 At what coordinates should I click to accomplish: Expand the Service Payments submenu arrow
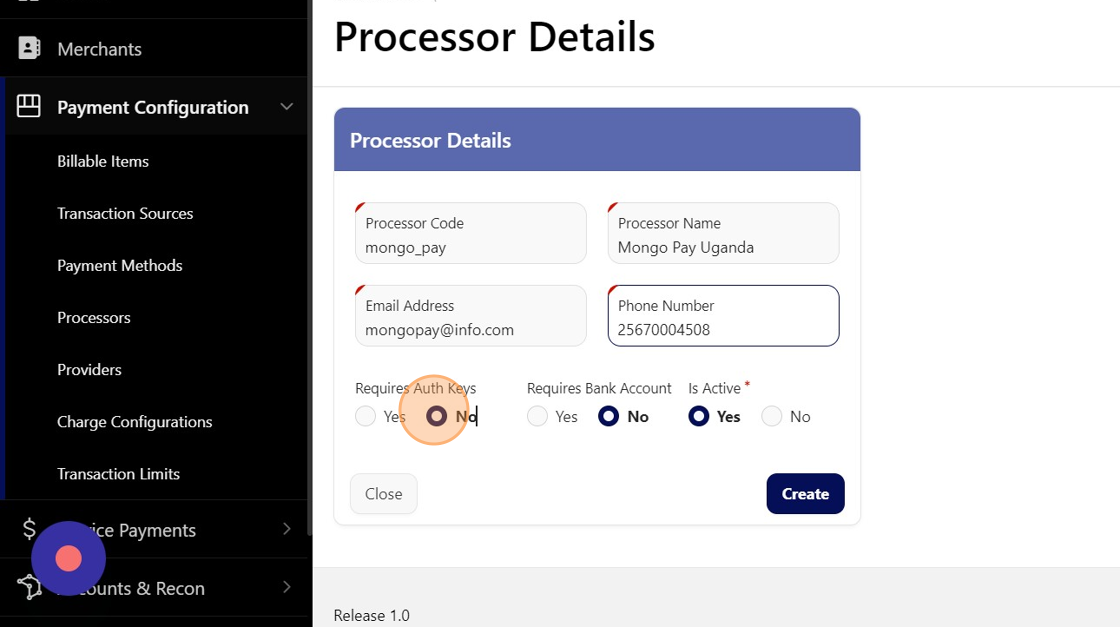pos(287,529)
